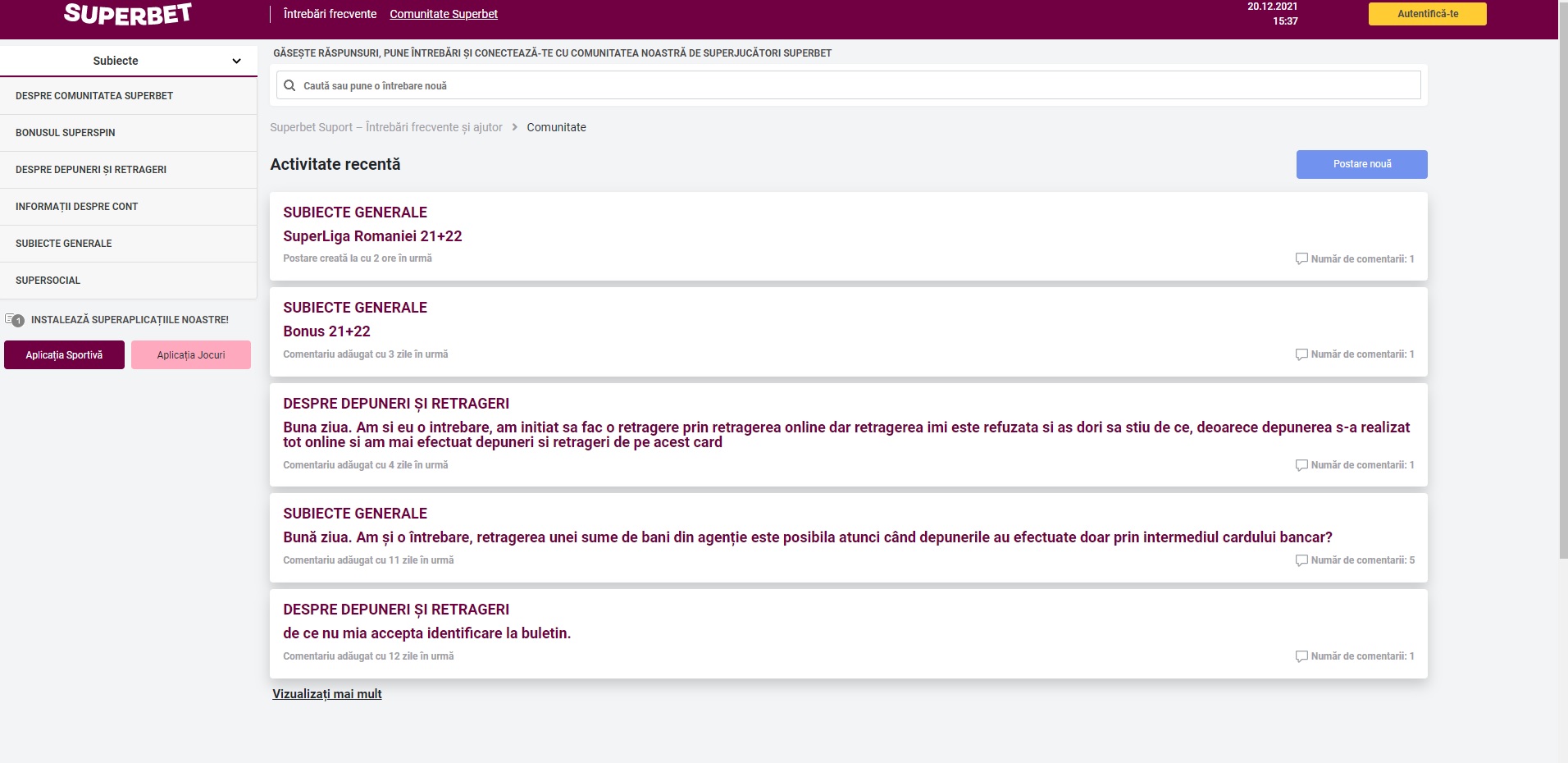This screenshot has height=763, width=1568.
Task: Click the date 20.12.2021 in header
Action: (1273, 7)
